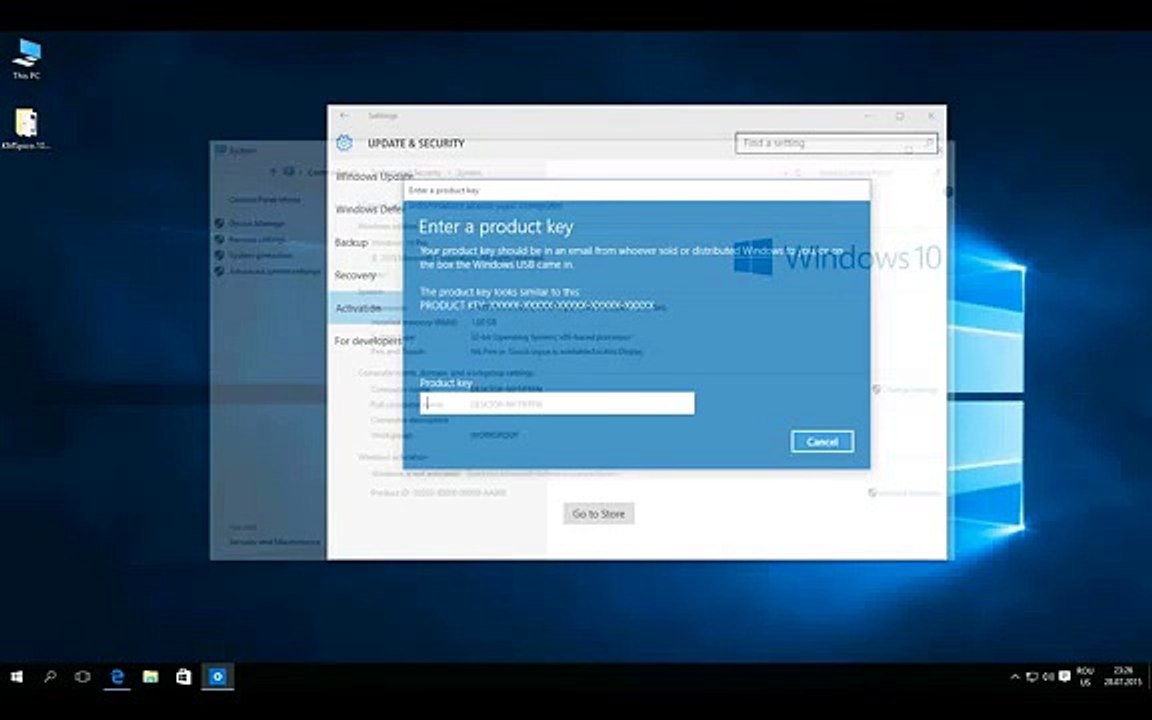Select Recovery in Settings sidebar
Image resolution: width=1152 pixels, height=720 pixels.
click(355, 276)
